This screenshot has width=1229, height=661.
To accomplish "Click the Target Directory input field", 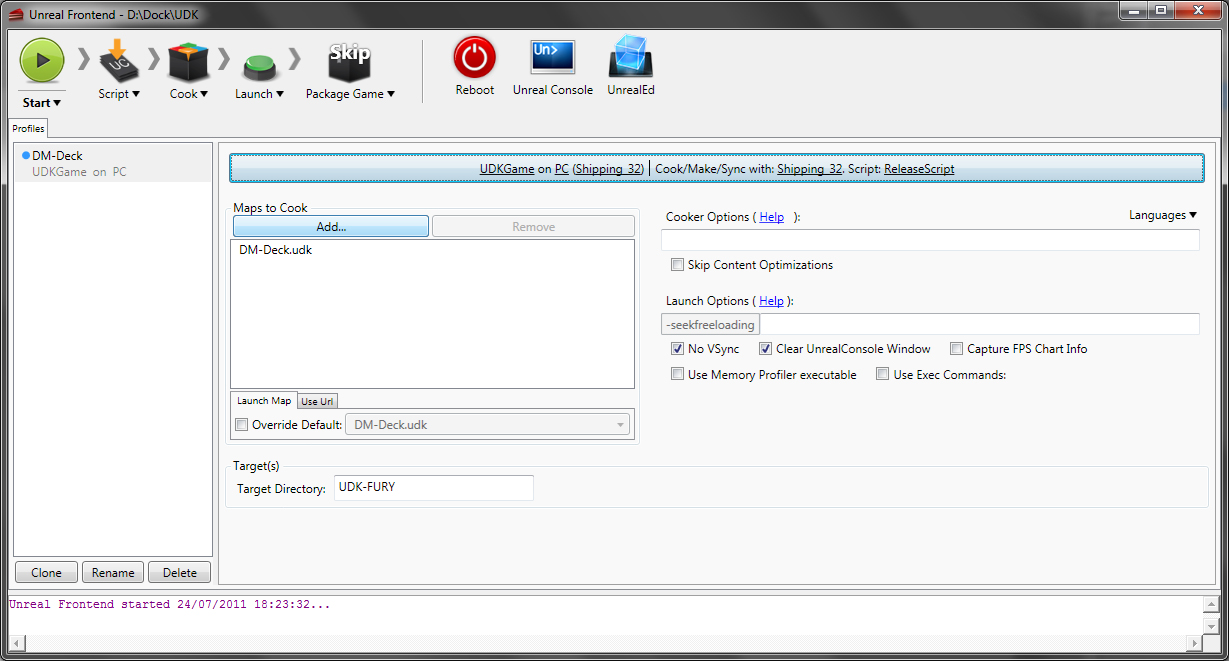I will click(433, 488).
